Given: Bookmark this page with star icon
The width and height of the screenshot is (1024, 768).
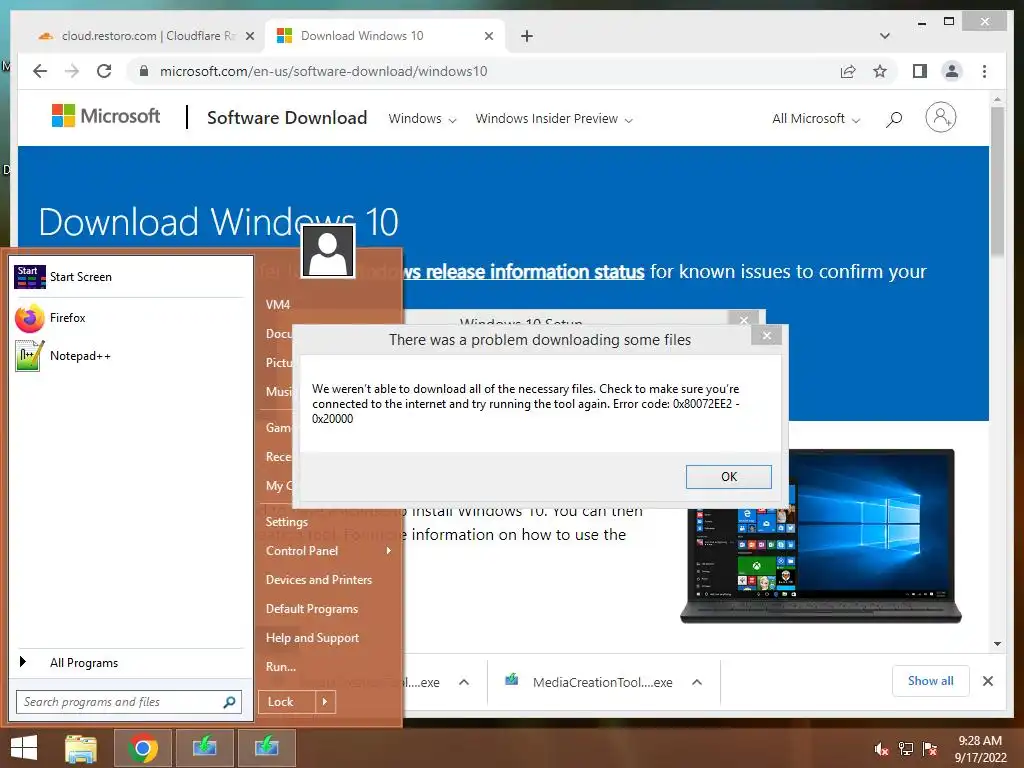Looking at the screenshot, I should point(880,71).
